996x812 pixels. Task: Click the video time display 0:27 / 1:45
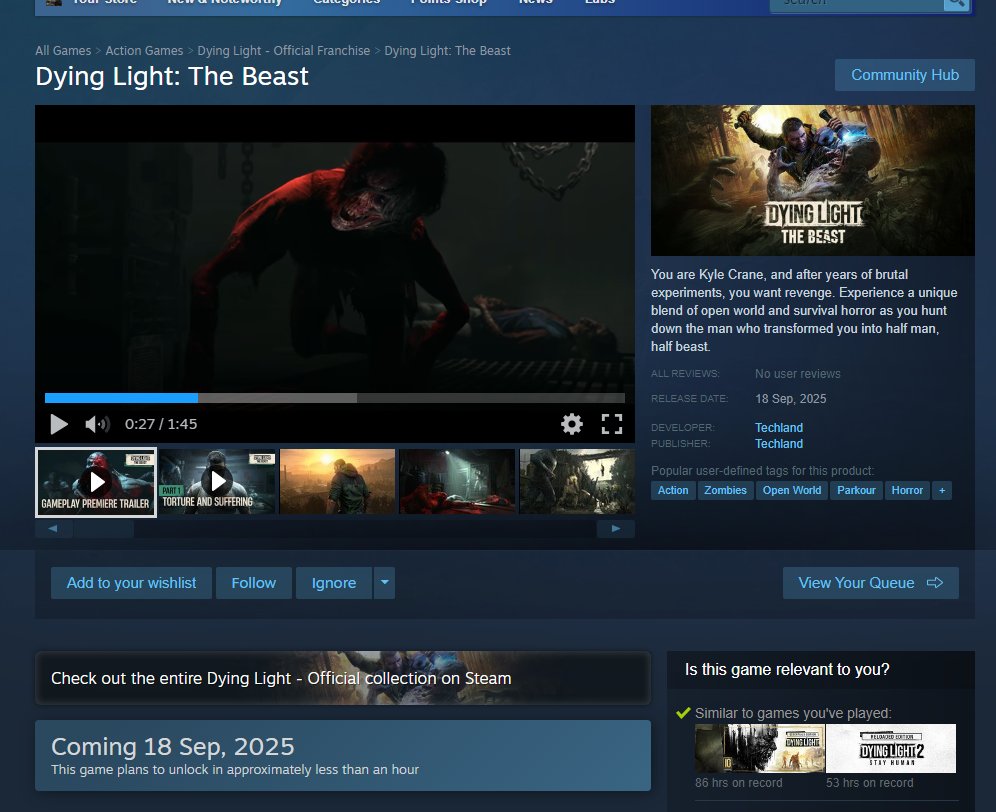161,424
